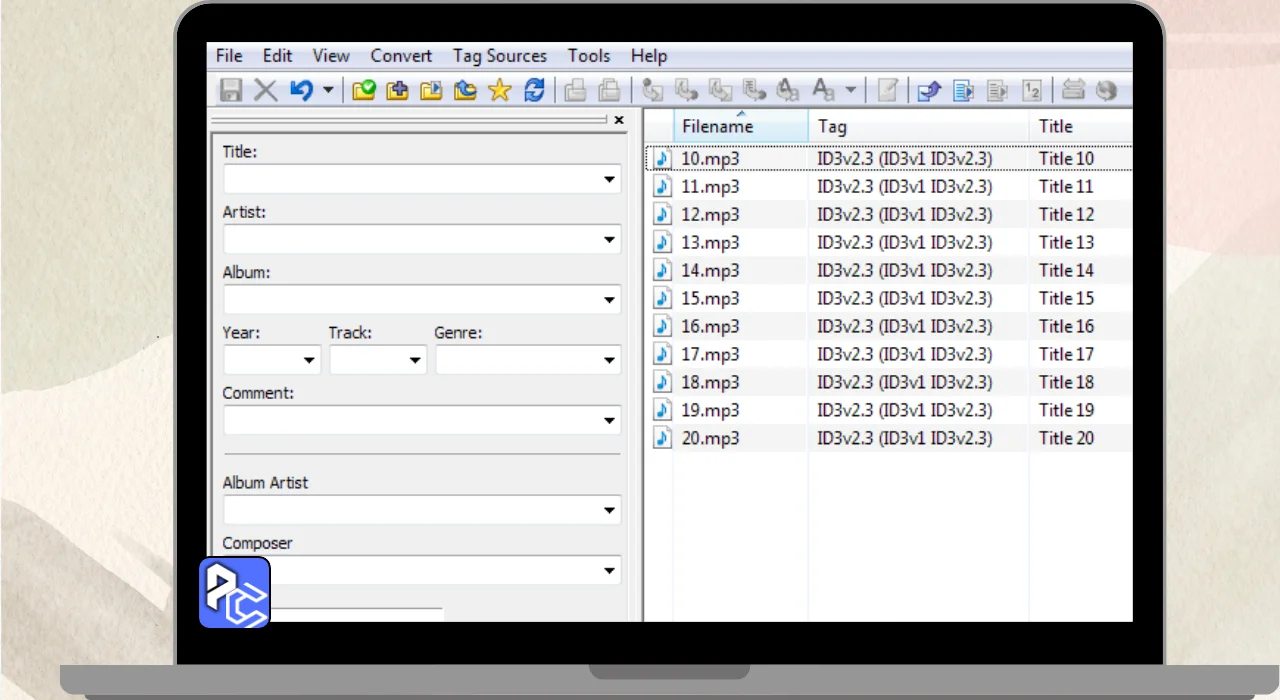Click the Remove tag X icon

coord(265,90)
